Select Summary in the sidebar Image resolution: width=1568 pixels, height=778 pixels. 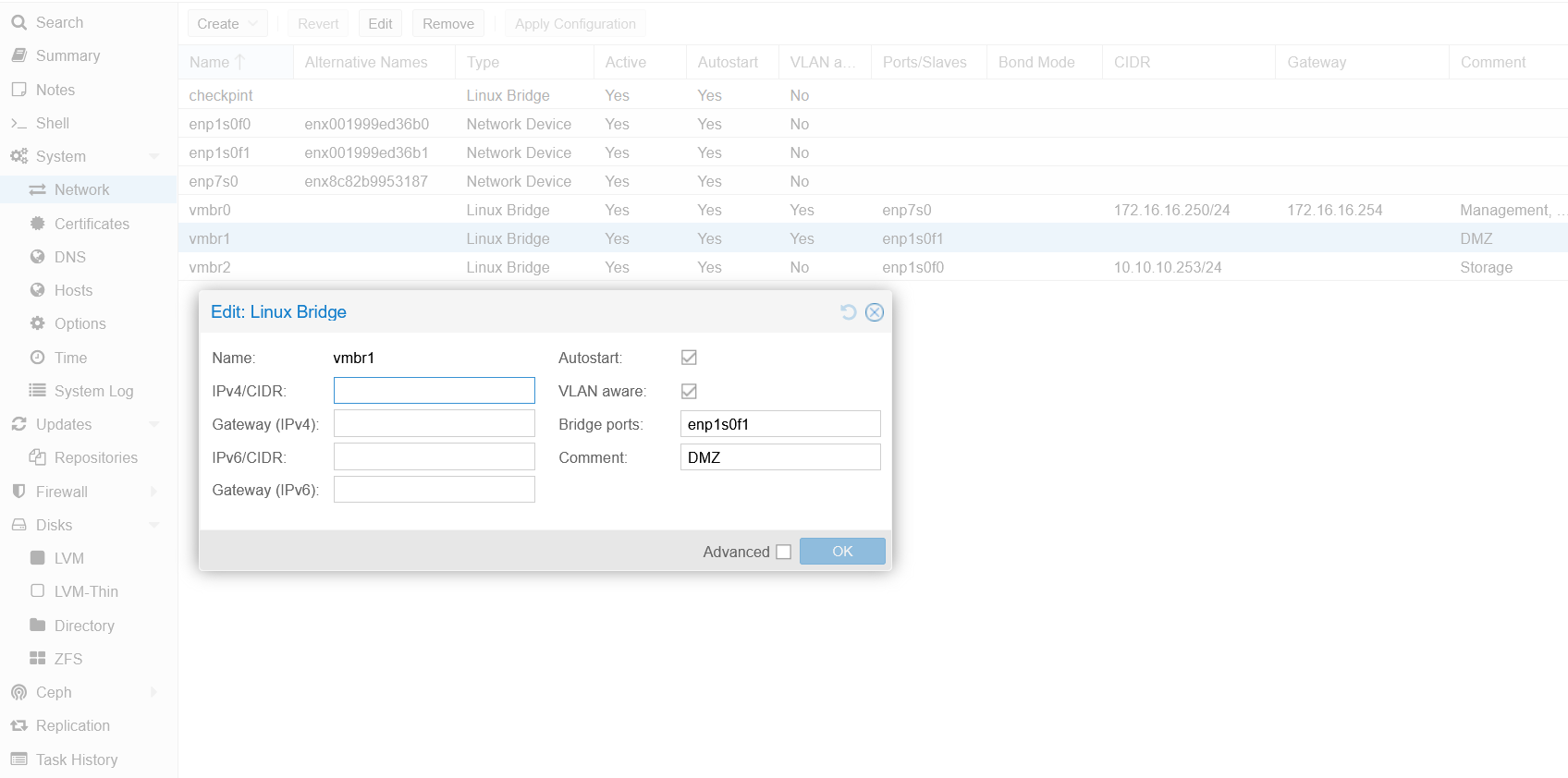[67, 55]
